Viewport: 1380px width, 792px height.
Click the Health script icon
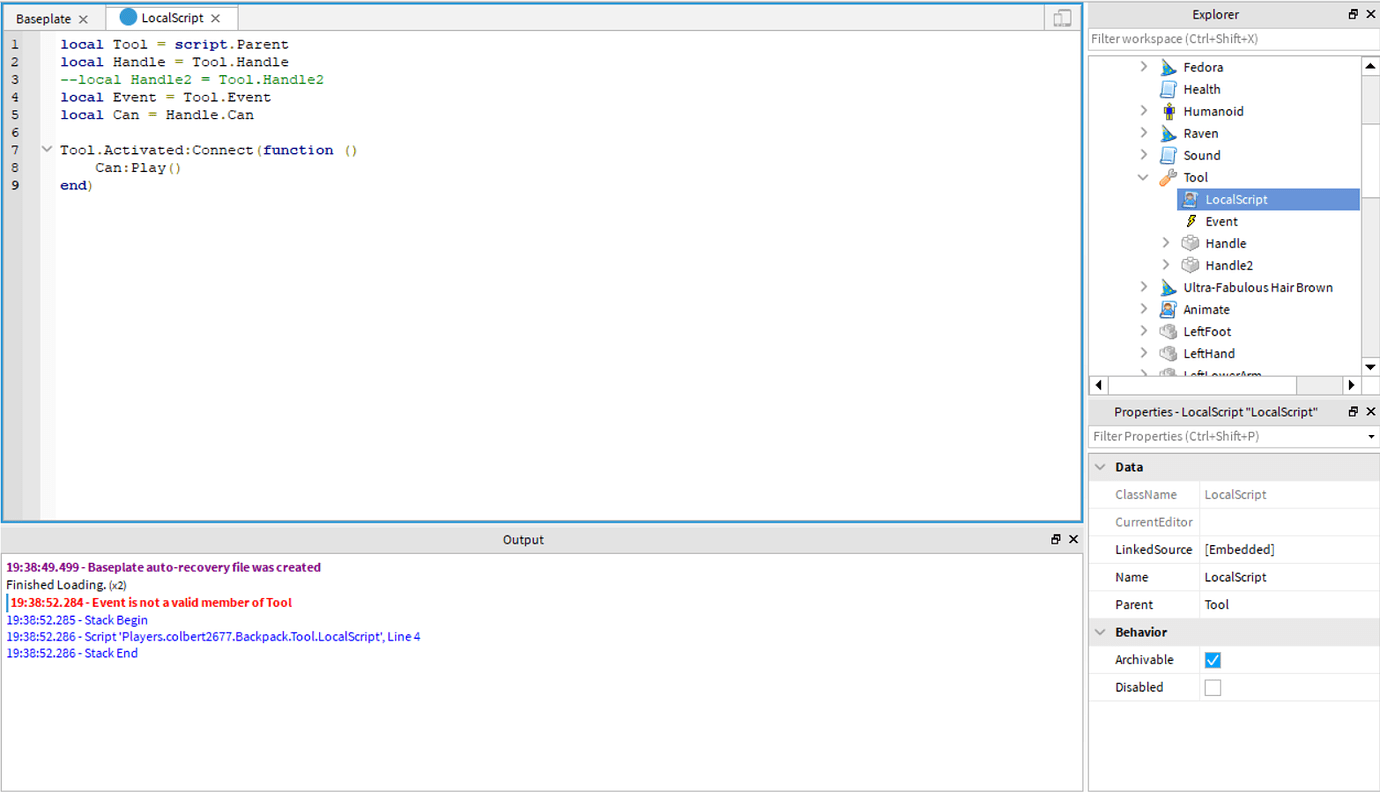(1168, 89)
